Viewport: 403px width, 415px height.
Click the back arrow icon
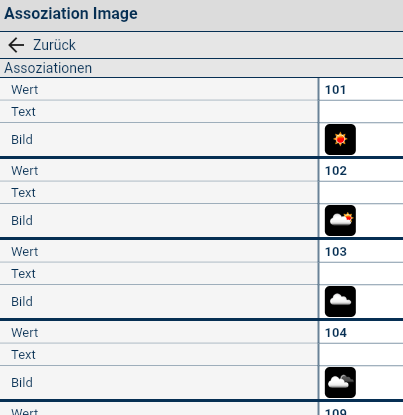(x=16, y=45)
